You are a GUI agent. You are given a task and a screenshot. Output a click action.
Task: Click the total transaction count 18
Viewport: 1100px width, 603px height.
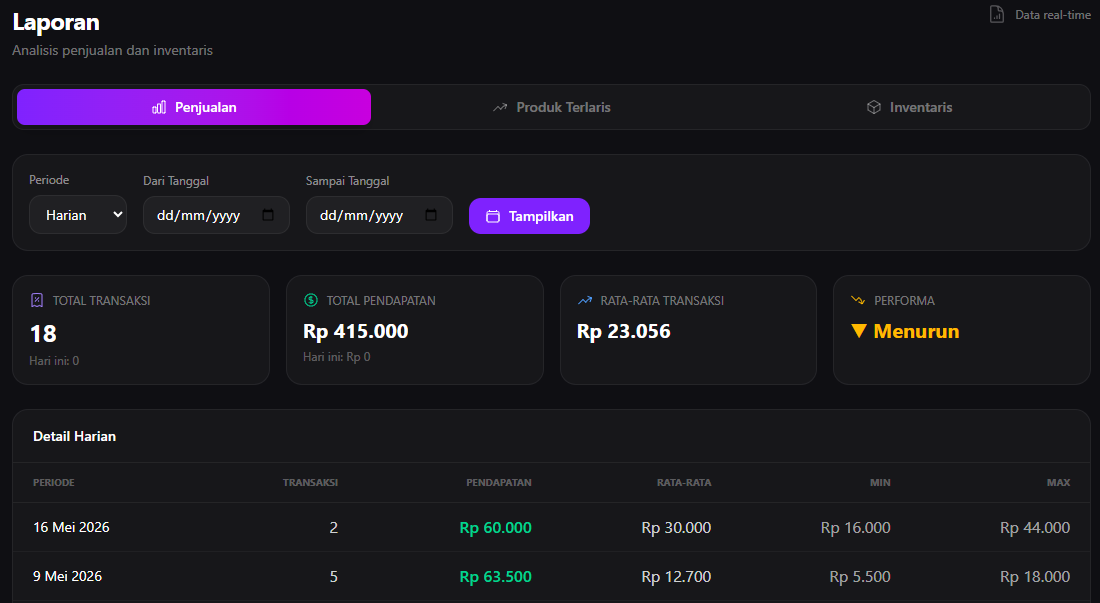pos(43,334)
